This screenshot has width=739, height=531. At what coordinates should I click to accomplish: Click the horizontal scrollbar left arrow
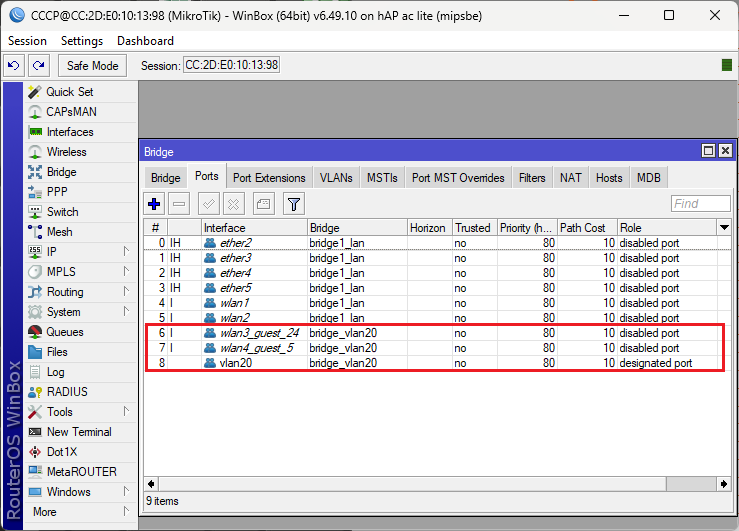click(151, 484)
